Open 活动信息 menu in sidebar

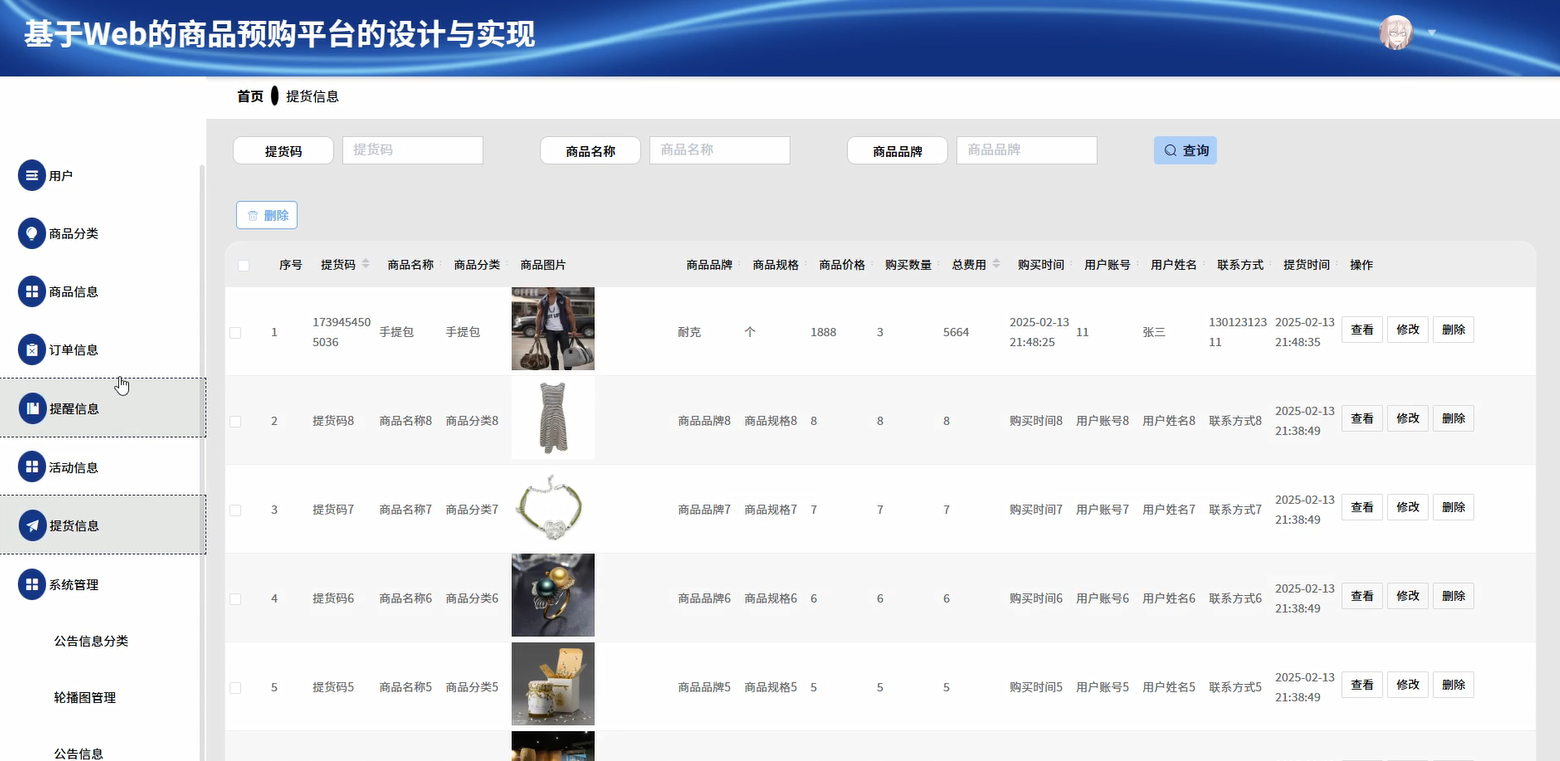[102, 467]
